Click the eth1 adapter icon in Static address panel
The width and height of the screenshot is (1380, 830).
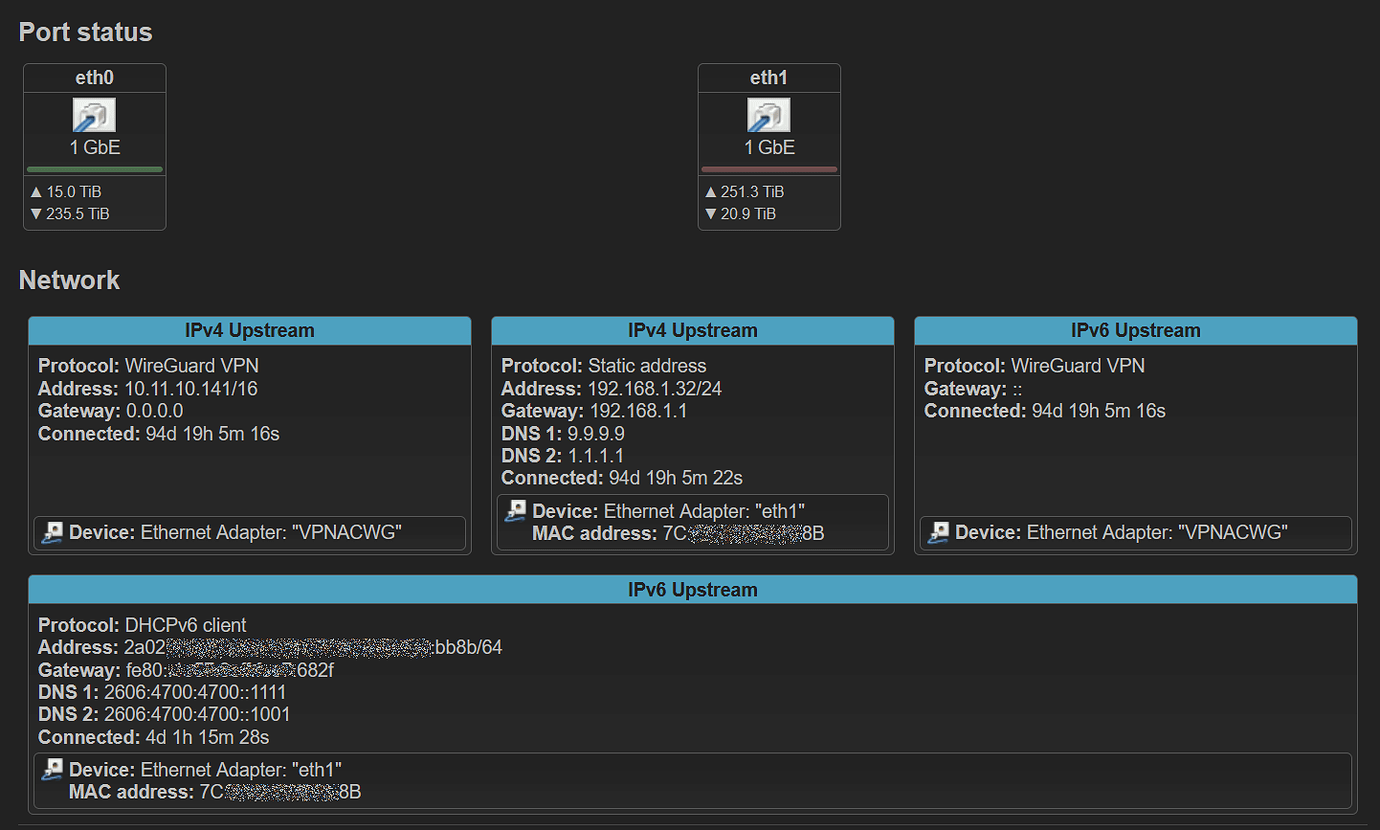(515, 510)
